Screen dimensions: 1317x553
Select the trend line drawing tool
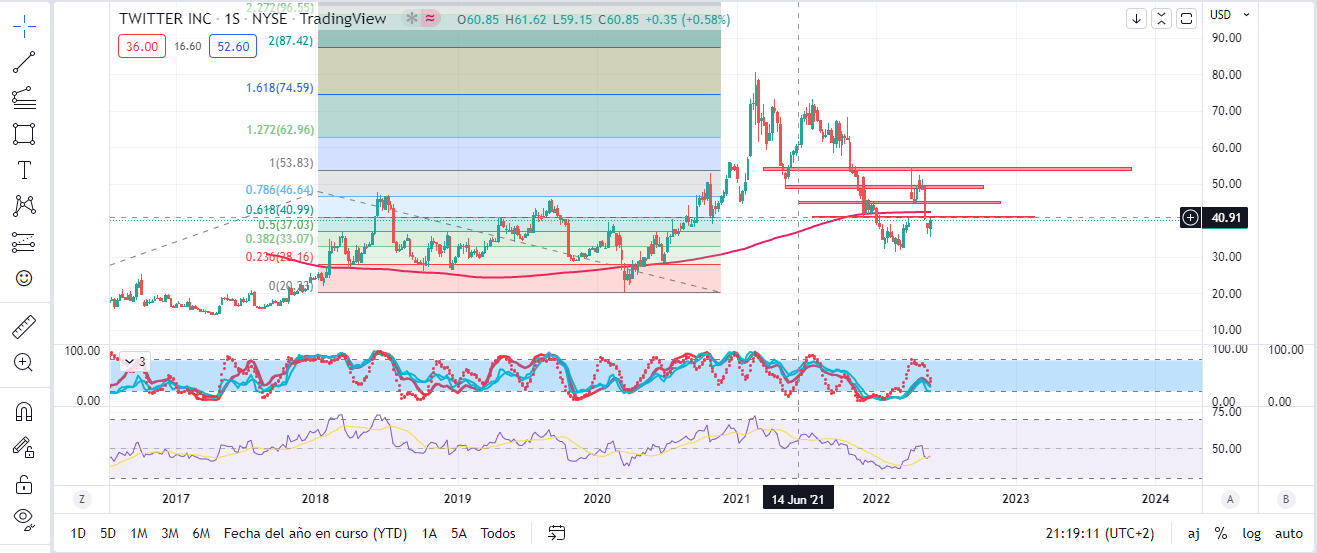click(x=25, y=62)
